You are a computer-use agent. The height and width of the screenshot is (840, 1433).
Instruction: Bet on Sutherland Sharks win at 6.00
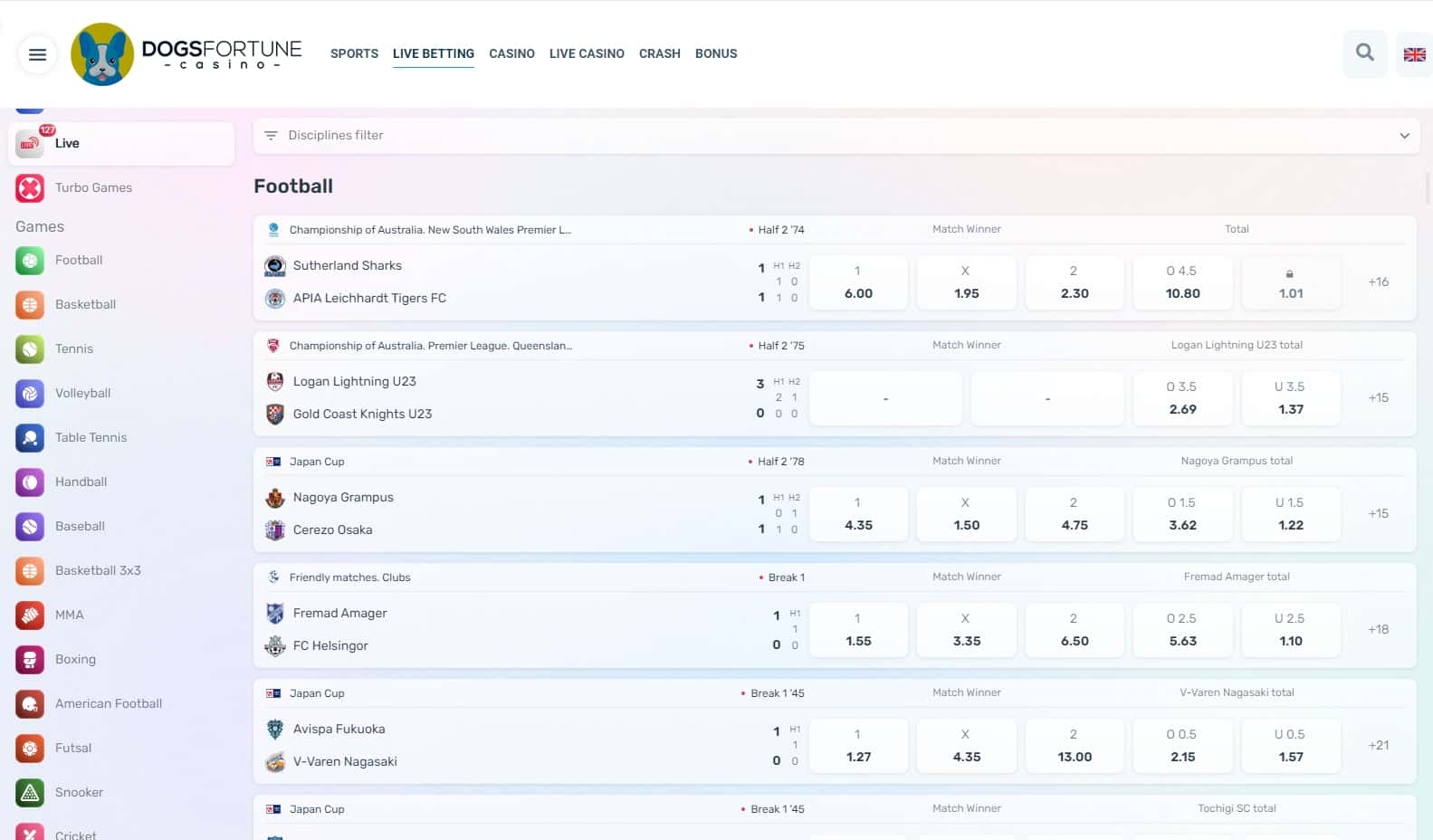click(857, 282)
